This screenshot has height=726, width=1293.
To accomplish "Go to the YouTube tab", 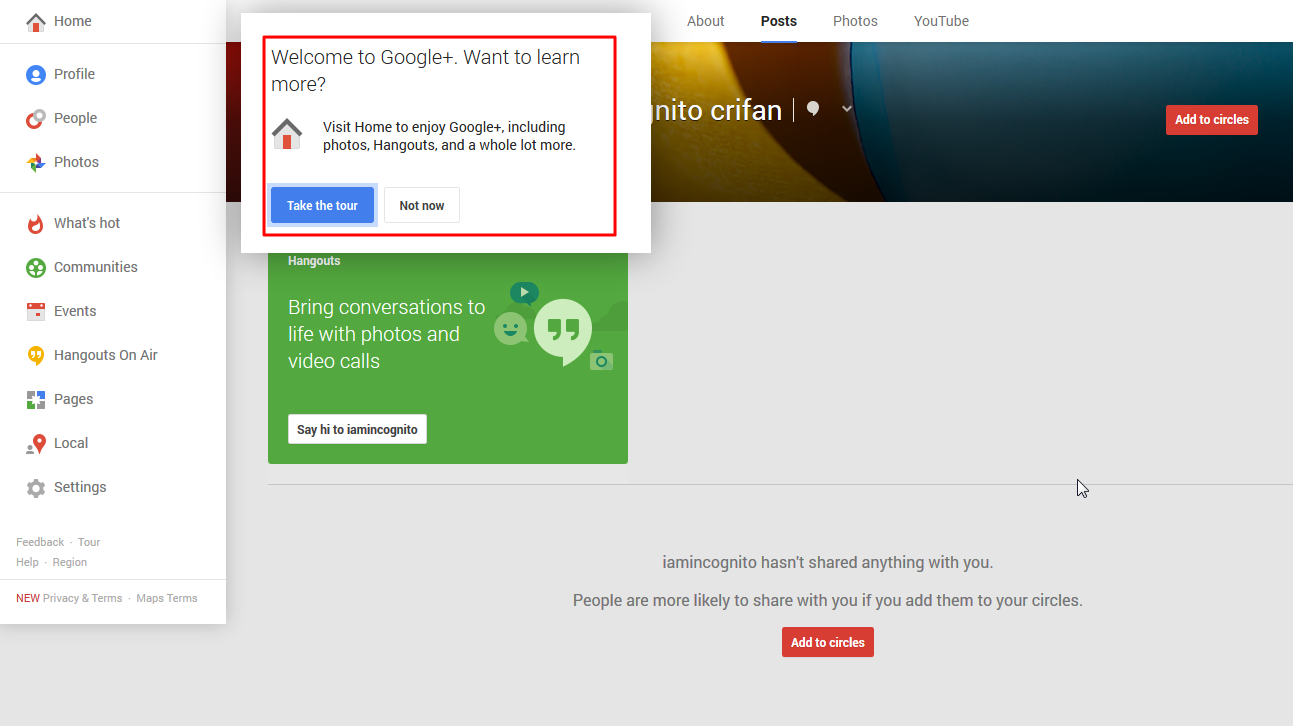I will coord(941,21).
